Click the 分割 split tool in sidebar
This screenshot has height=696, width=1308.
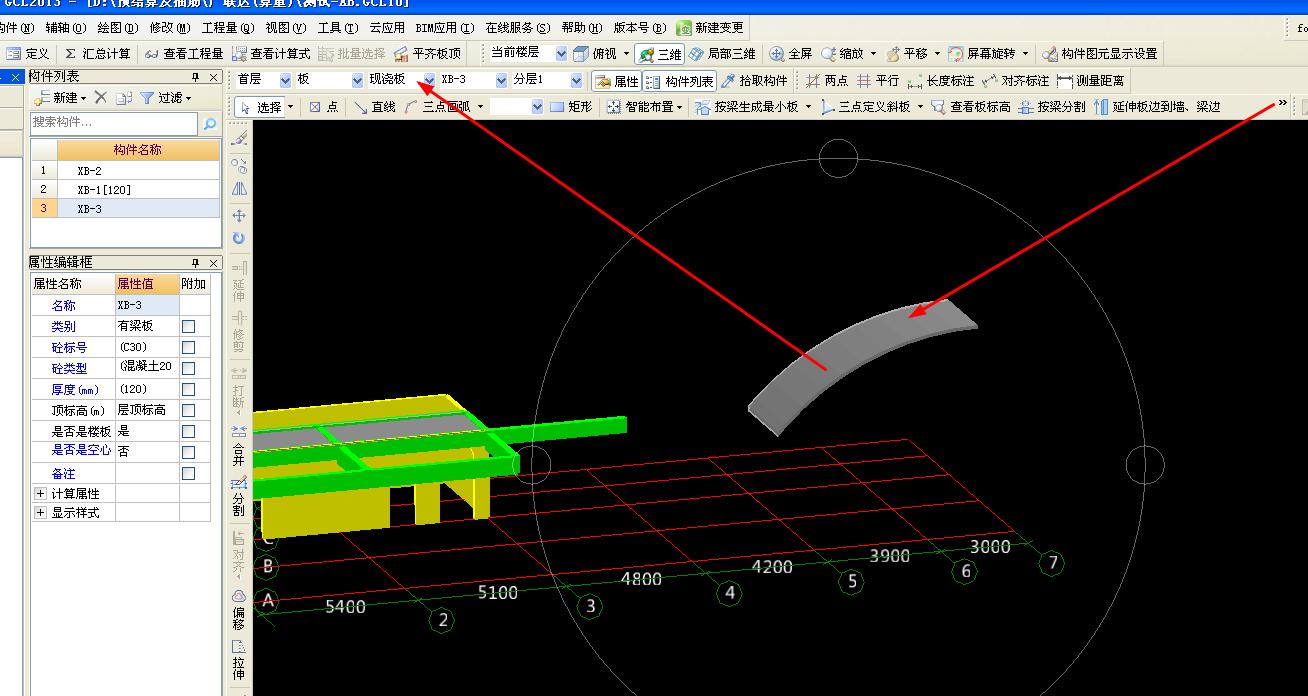239,497
